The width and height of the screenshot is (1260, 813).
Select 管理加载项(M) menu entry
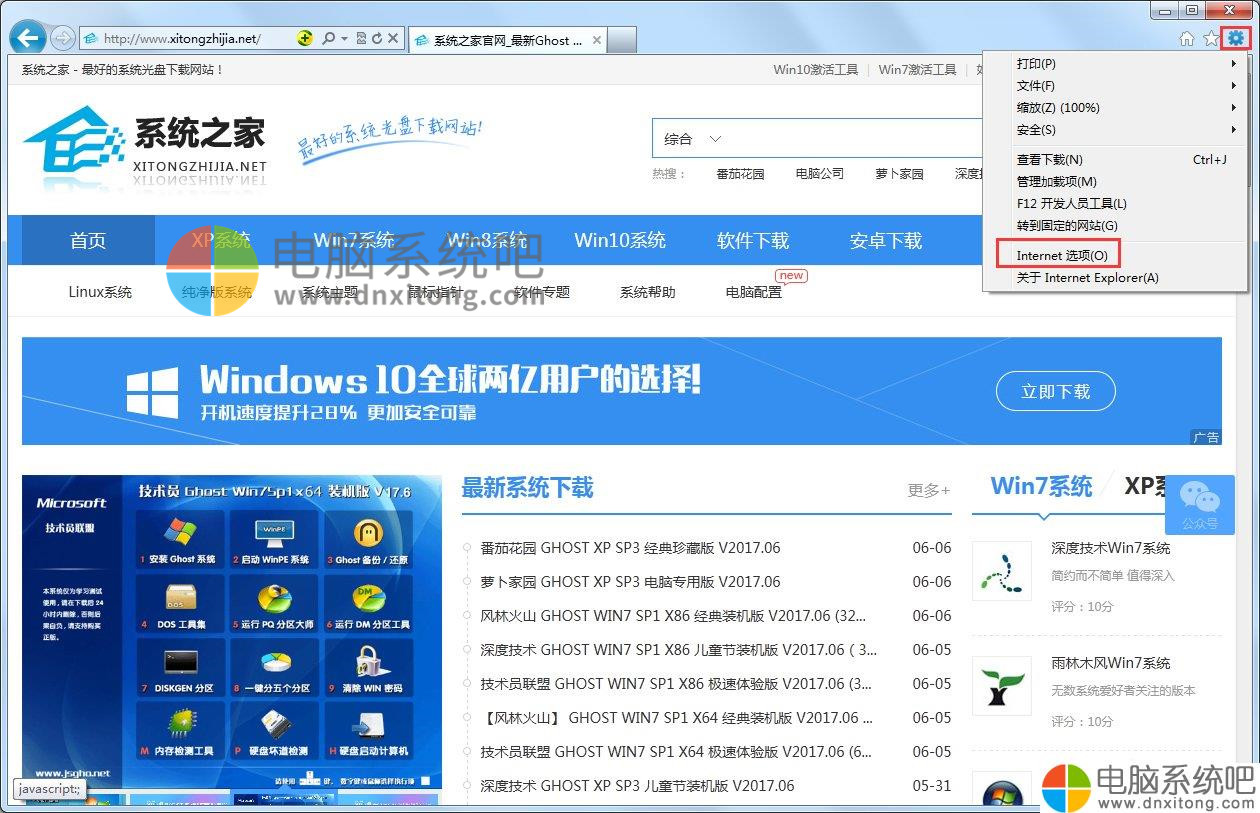1115,182
